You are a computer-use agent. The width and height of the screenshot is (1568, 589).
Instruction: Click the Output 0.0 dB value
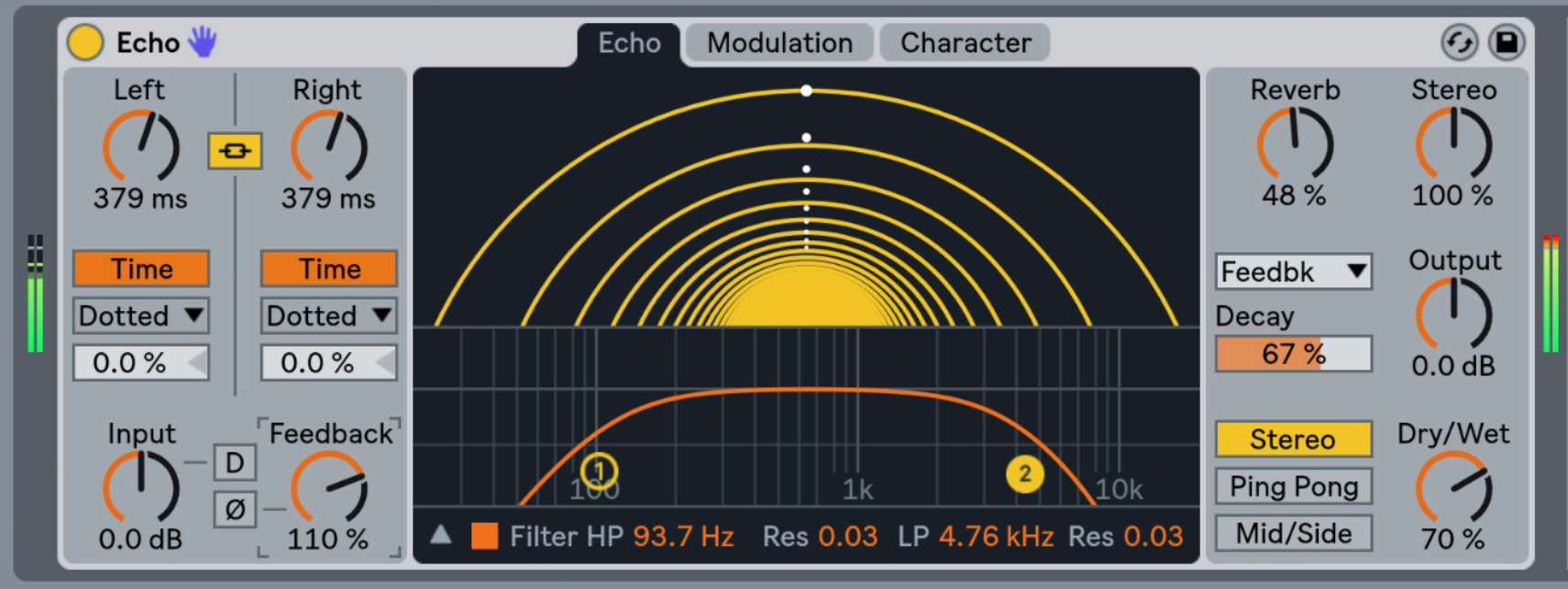tap(1453, 366)
